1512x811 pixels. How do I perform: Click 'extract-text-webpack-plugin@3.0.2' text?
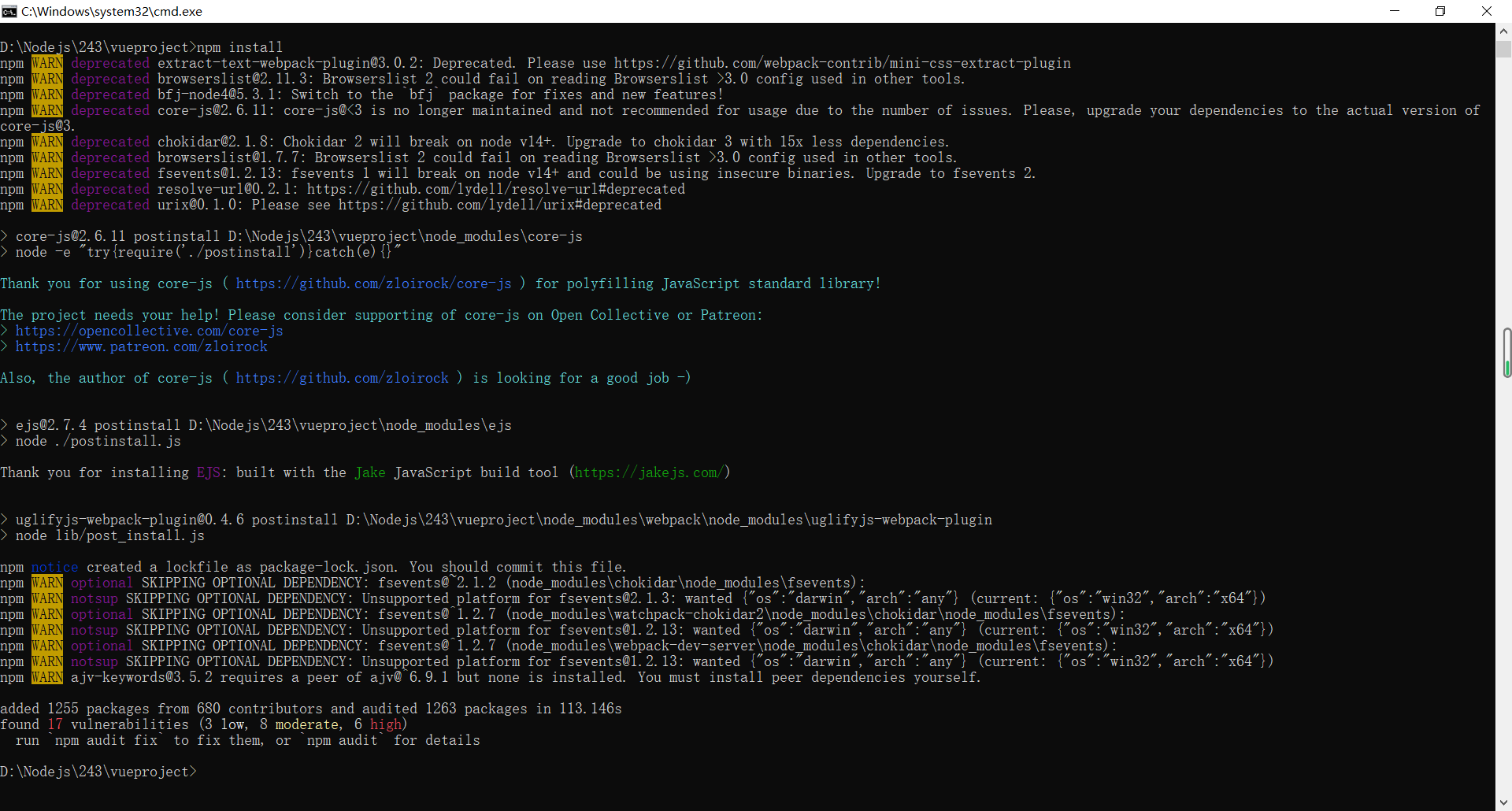pos(291,63)
